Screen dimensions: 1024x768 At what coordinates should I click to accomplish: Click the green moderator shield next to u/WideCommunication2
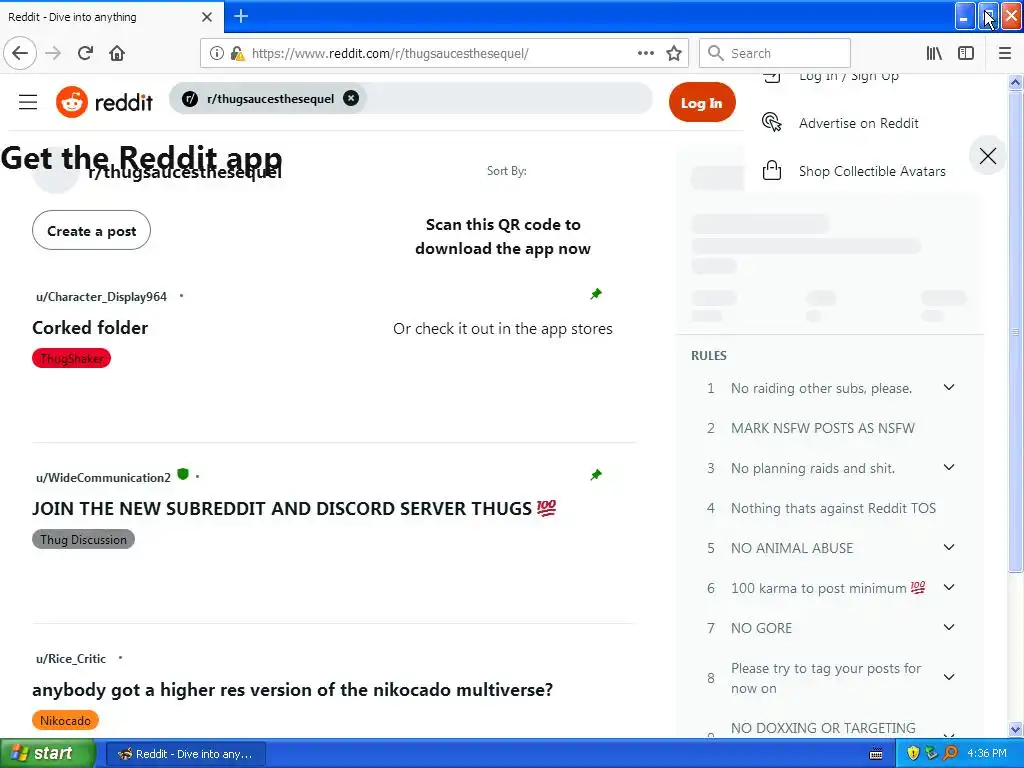tap(183, 475)
